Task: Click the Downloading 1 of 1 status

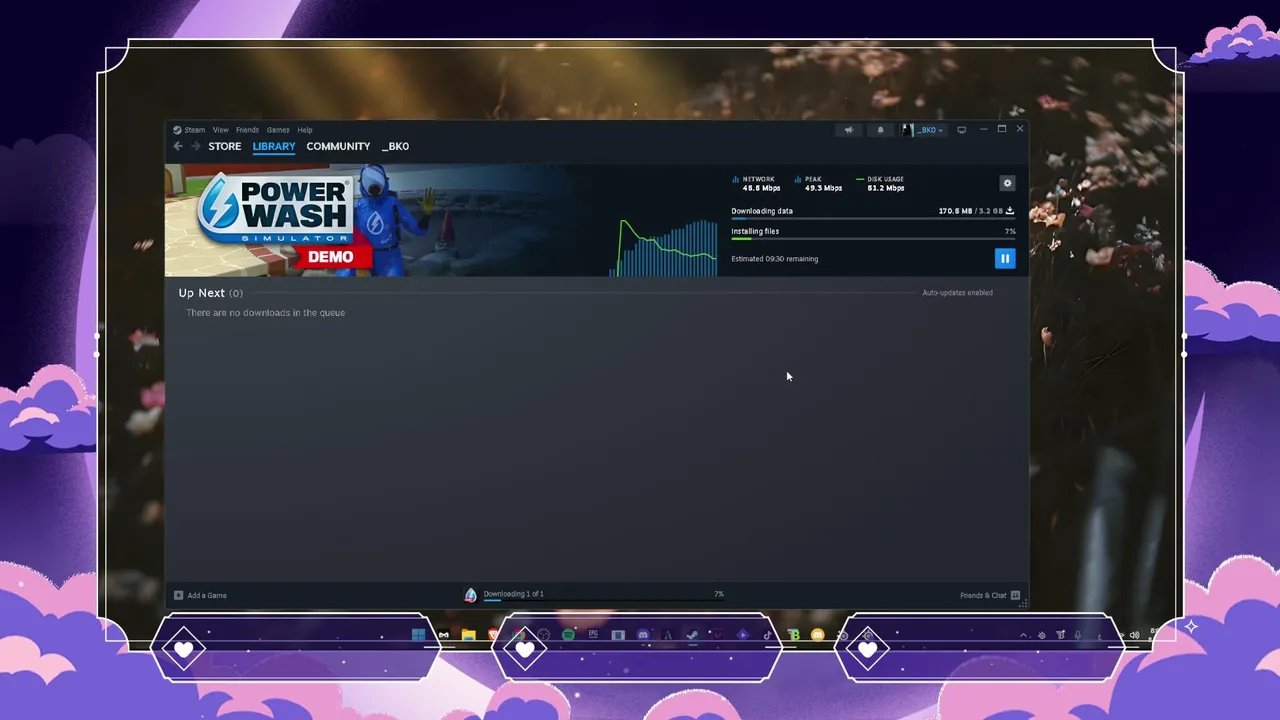Action: (x=514, y=594)
